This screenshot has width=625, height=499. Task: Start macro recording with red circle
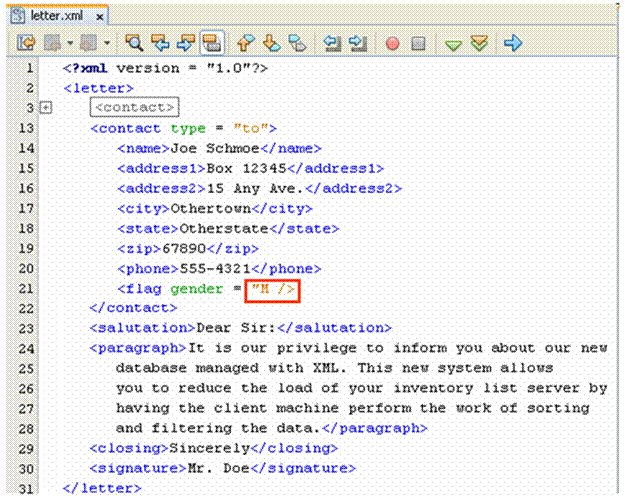point(393,43)
